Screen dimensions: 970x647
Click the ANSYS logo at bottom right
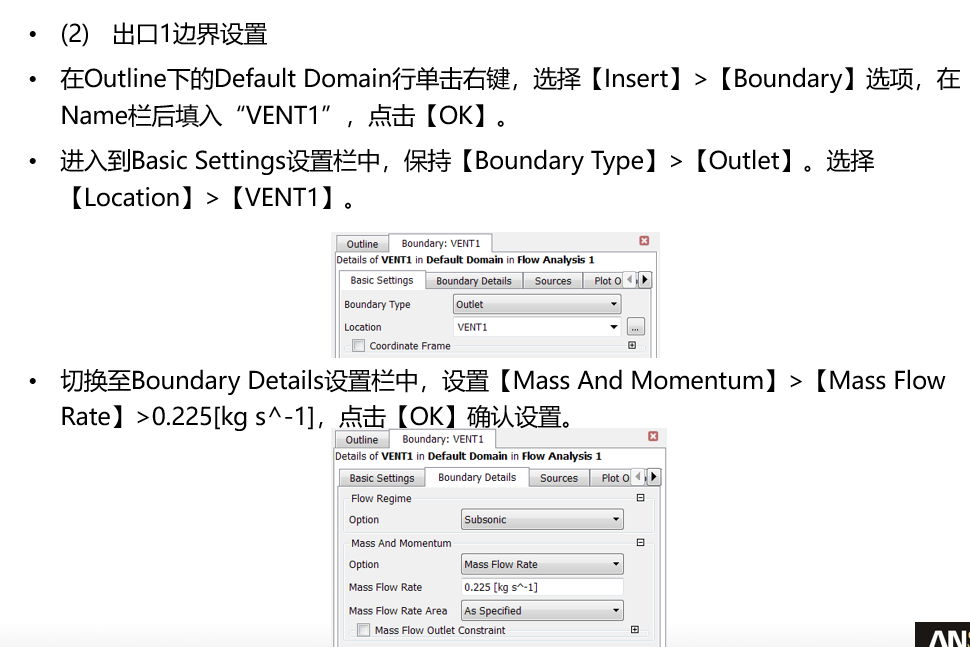click(944, 636)
